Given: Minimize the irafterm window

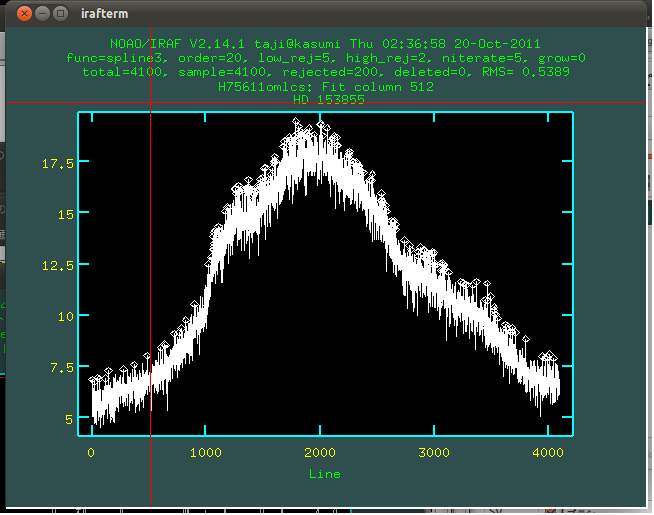Looking at the screenshot, I should [x=44, y=13].
